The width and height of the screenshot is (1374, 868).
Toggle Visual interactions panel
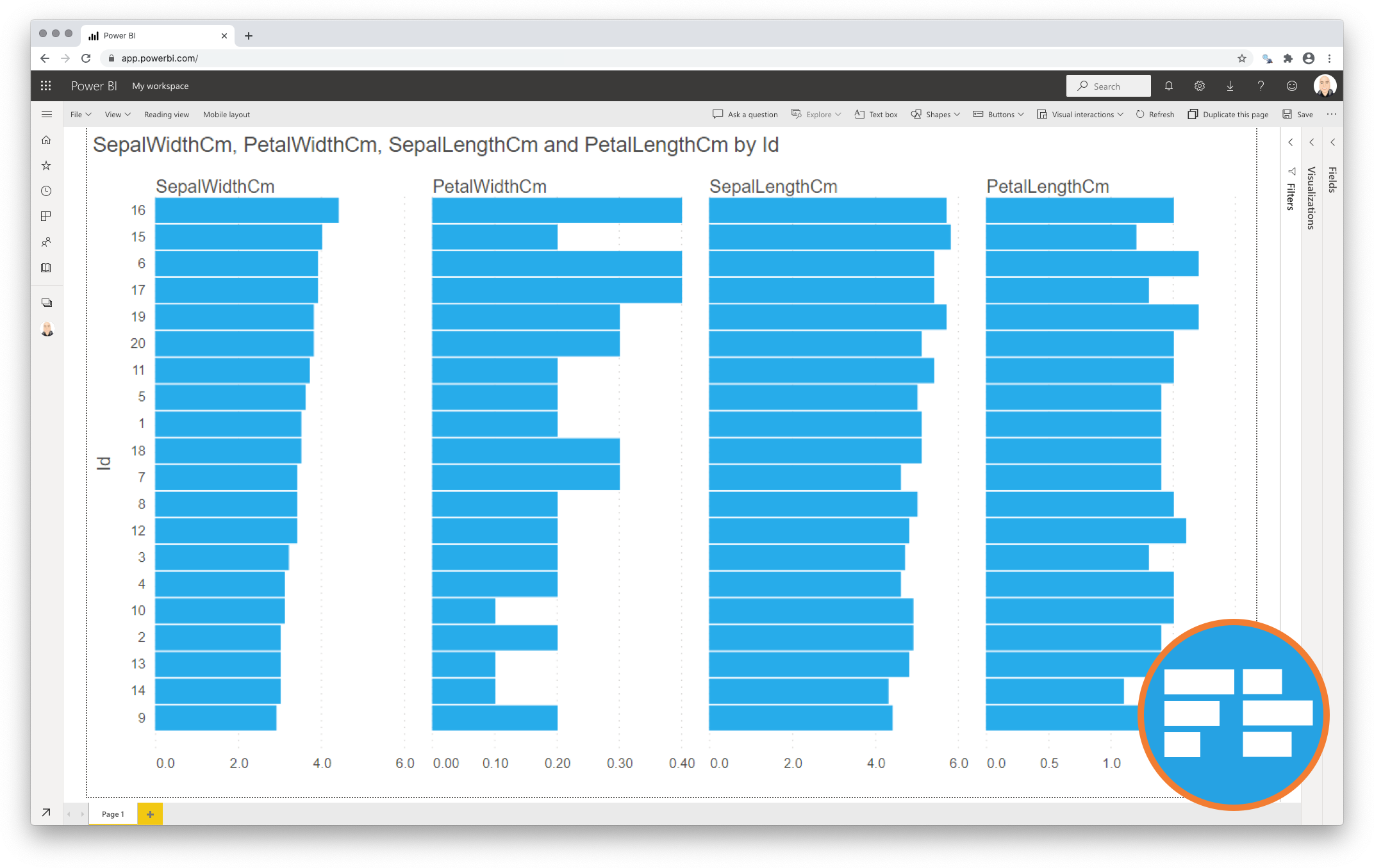click(1083, 114)
